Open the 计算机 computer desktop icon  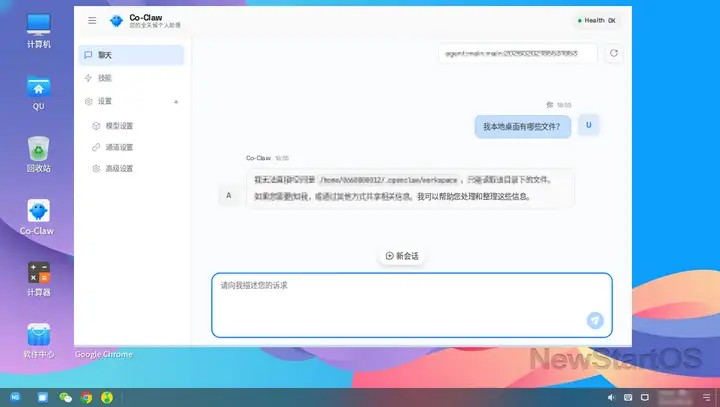point(38,25)
